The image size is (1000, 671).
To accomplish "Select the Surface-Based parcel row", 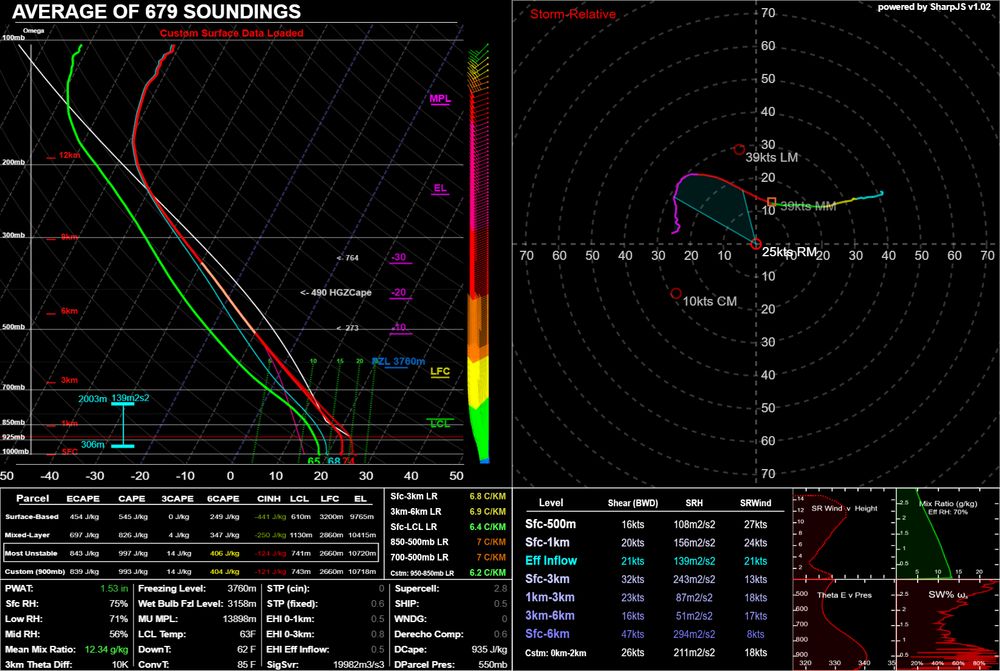I will [191, 517].
